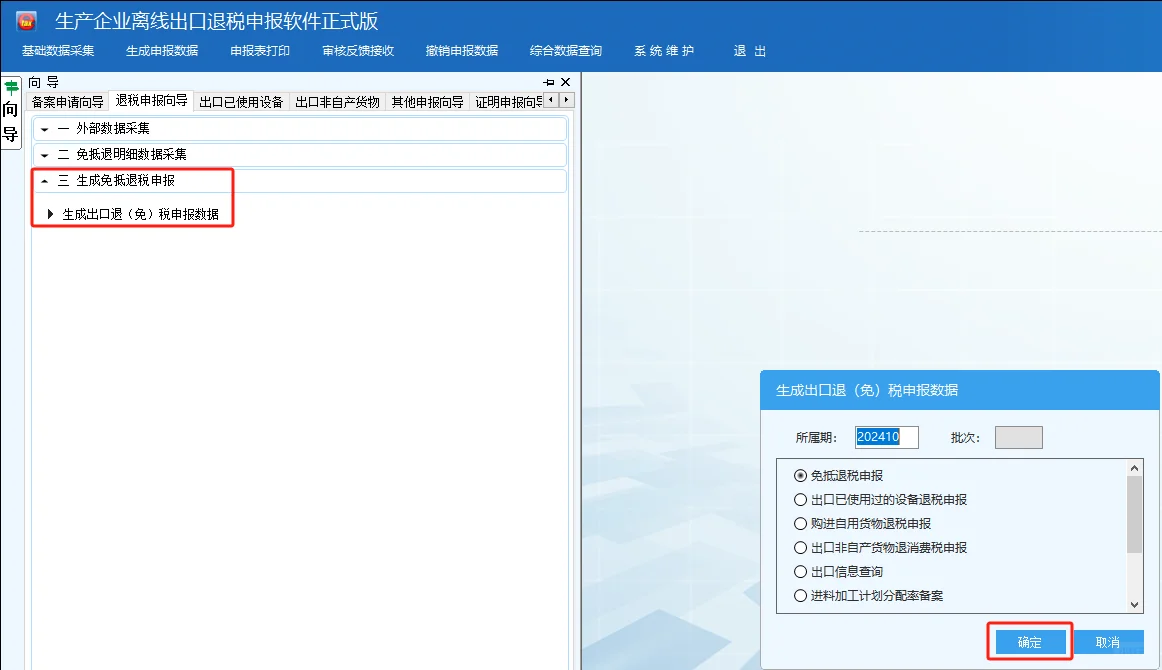The width and height of the screenshot is (1162, 670).
Task: Click 取消 to cancel the dialog
Action: pos(1110,641)
